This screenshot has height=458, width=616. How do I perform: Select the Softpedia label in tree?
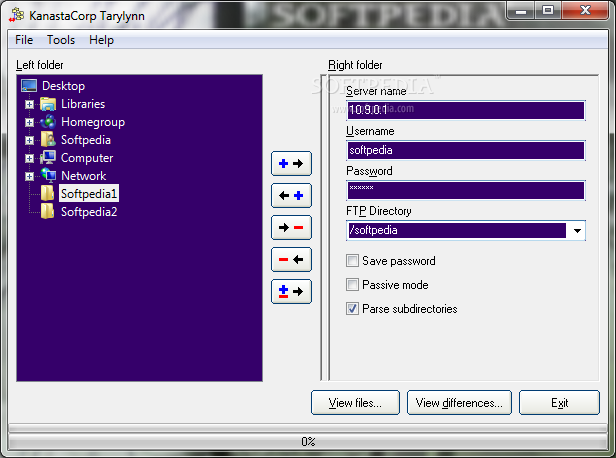point(86,140)
